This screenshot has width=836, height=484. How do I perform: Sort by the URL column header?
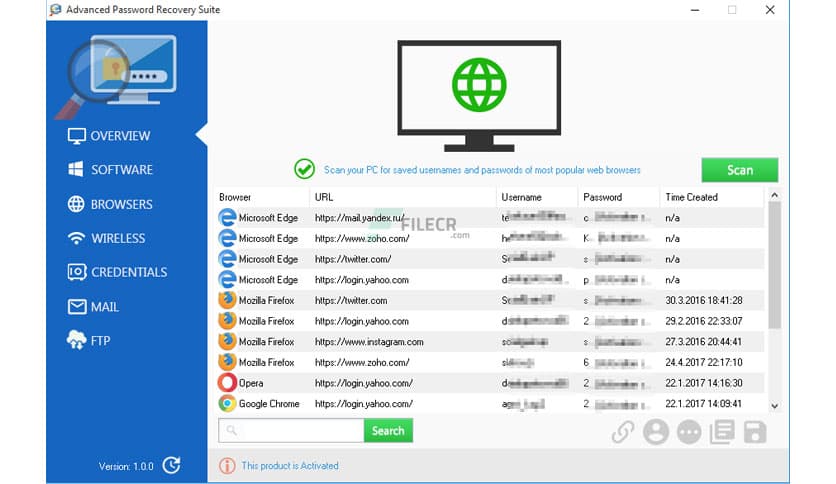click(x=403, y=197)
